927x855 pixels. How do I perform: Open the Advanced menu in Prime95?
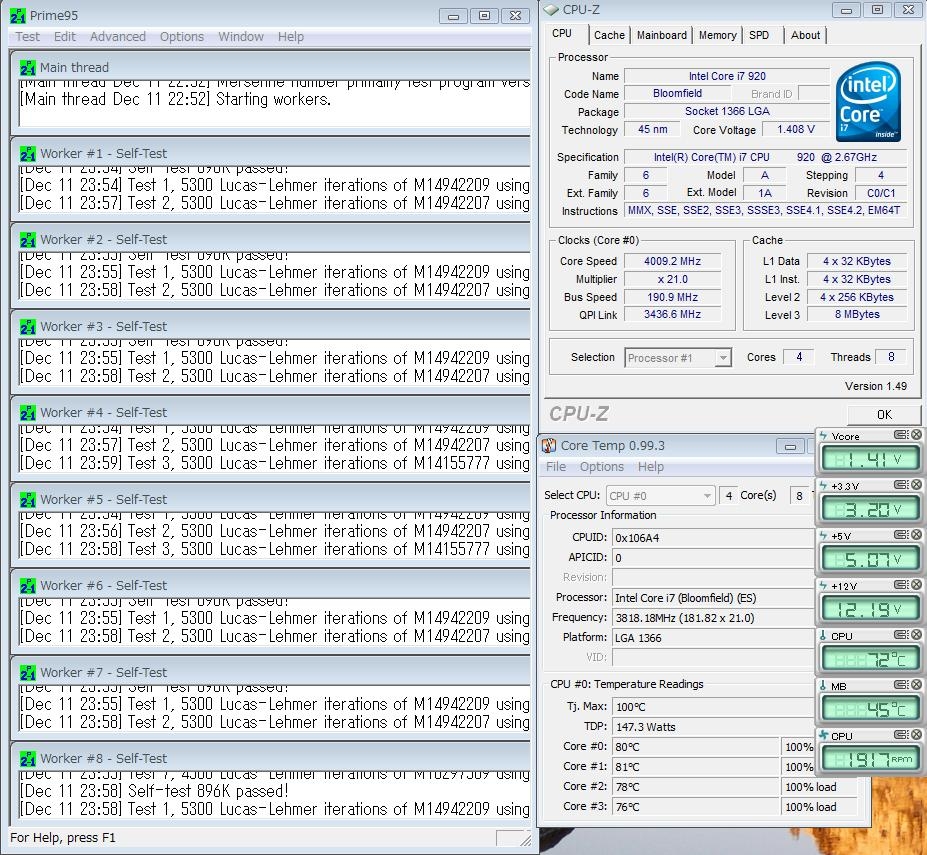pyautogui.click(x=117, y=37)
